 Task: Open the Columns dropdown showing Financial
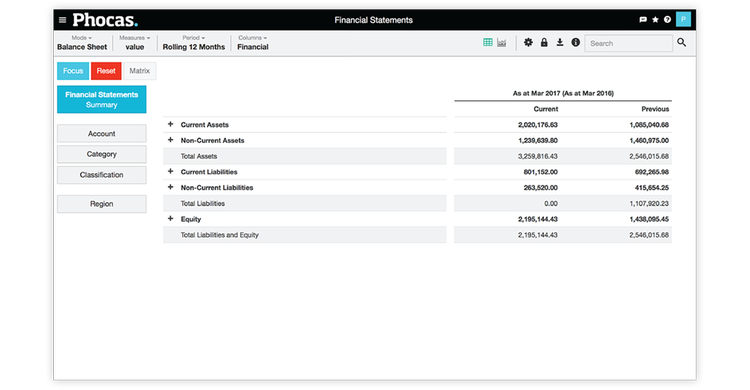point(253,43)
